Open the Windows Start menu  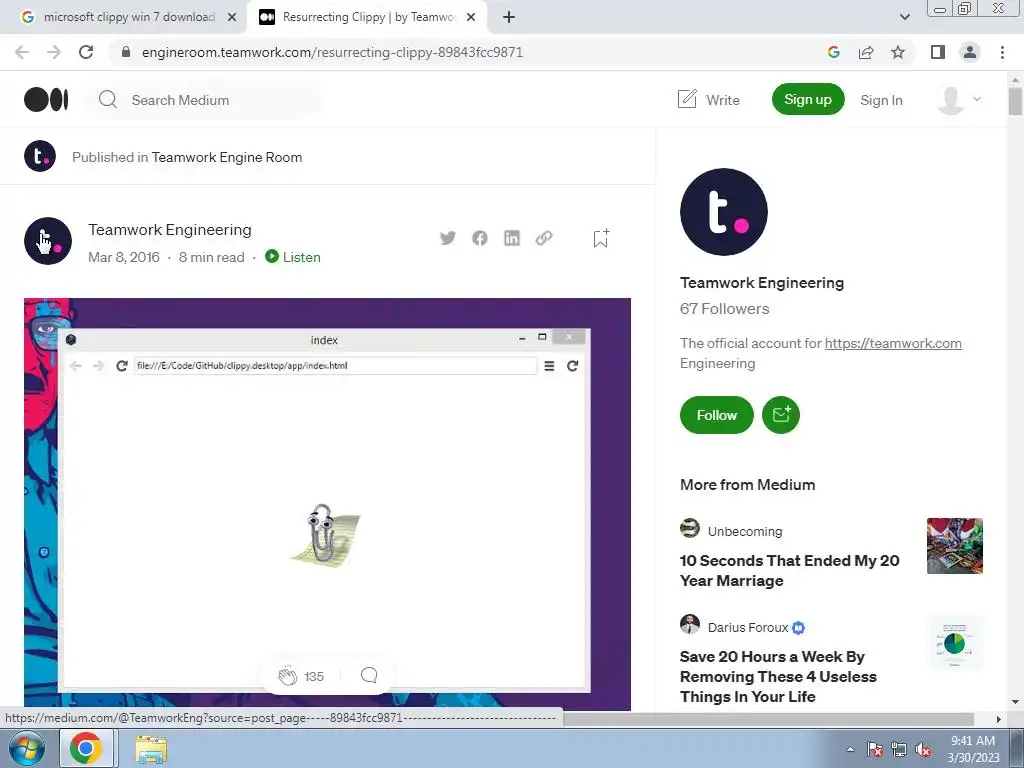point(27,748)
